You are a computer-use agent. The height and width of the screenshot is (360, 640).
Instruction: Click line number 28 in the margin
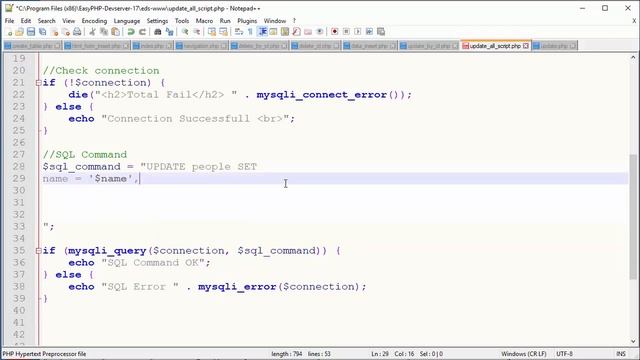pos(19,167)
